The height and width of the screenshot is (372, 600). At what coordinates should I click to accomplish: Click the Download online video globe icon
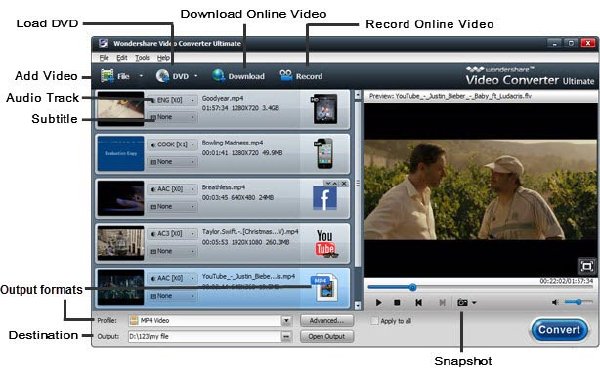point(218,75)
